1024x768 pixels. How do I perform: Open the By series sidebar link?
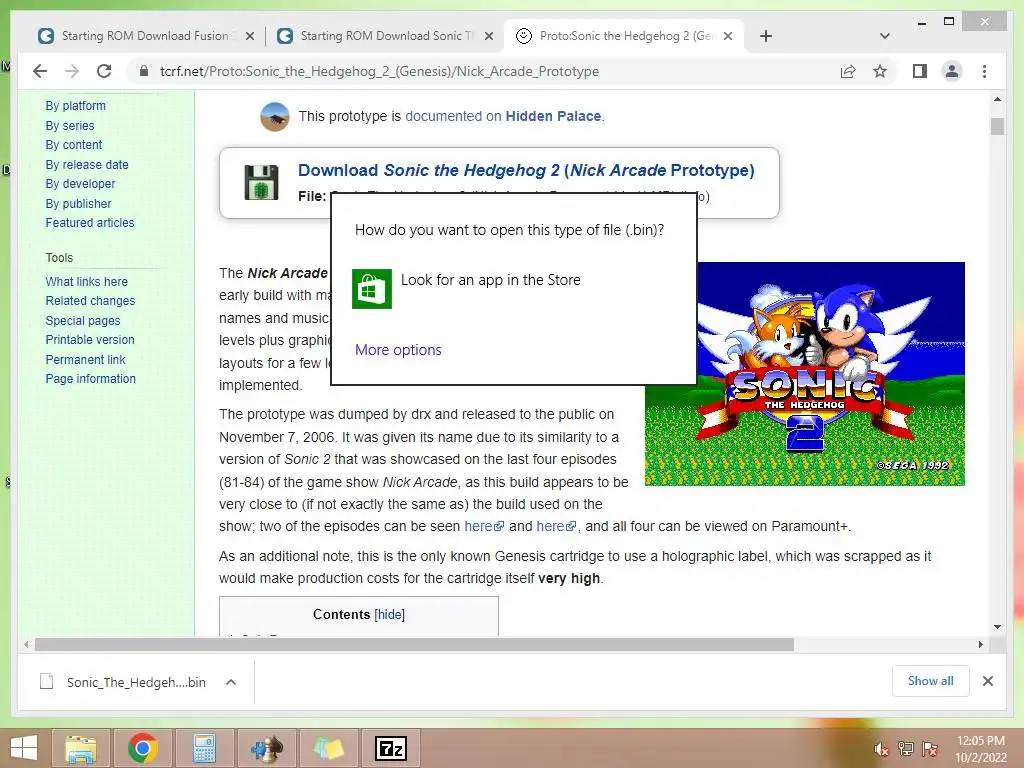[x=69, y=125]
